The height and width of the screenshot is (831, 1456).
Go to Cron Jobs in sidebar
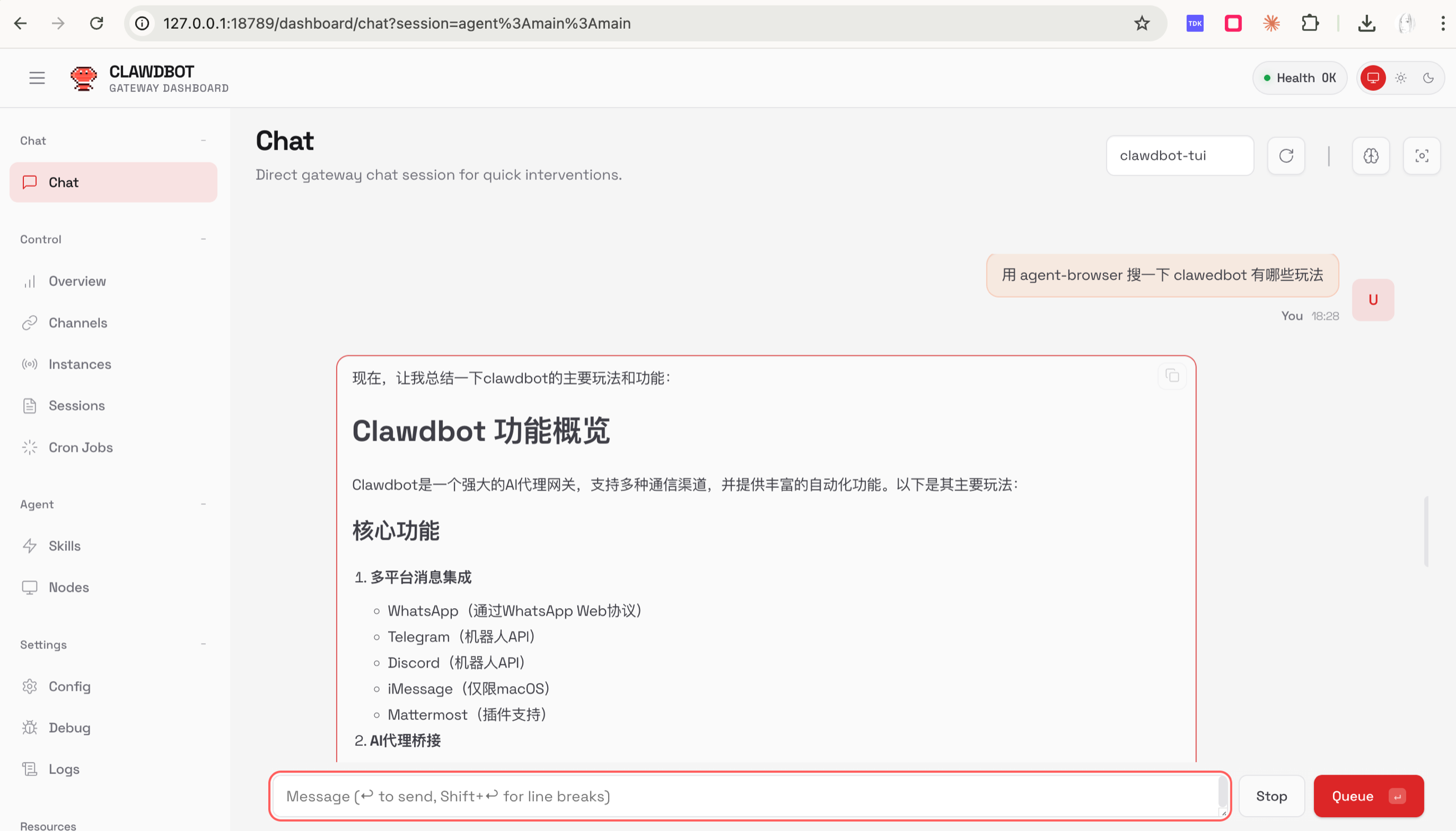[x=80, y=447]
